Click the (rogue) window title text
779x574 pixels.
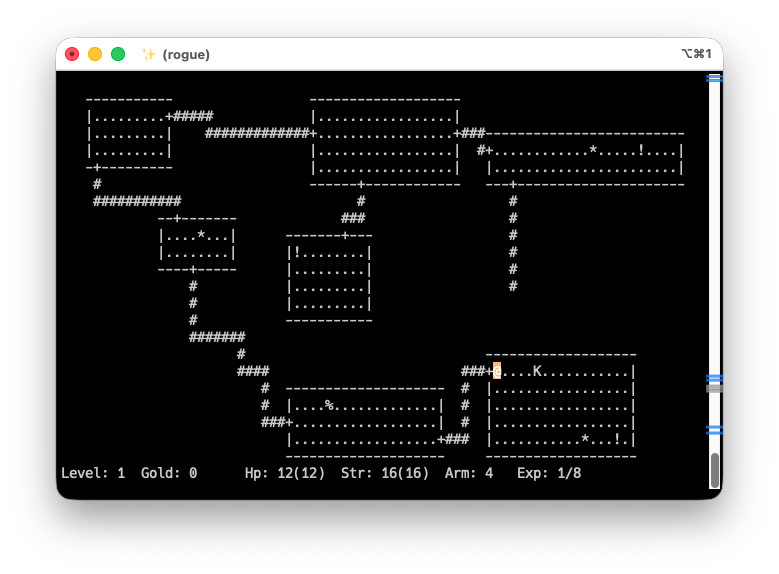(x=186, y=55)
